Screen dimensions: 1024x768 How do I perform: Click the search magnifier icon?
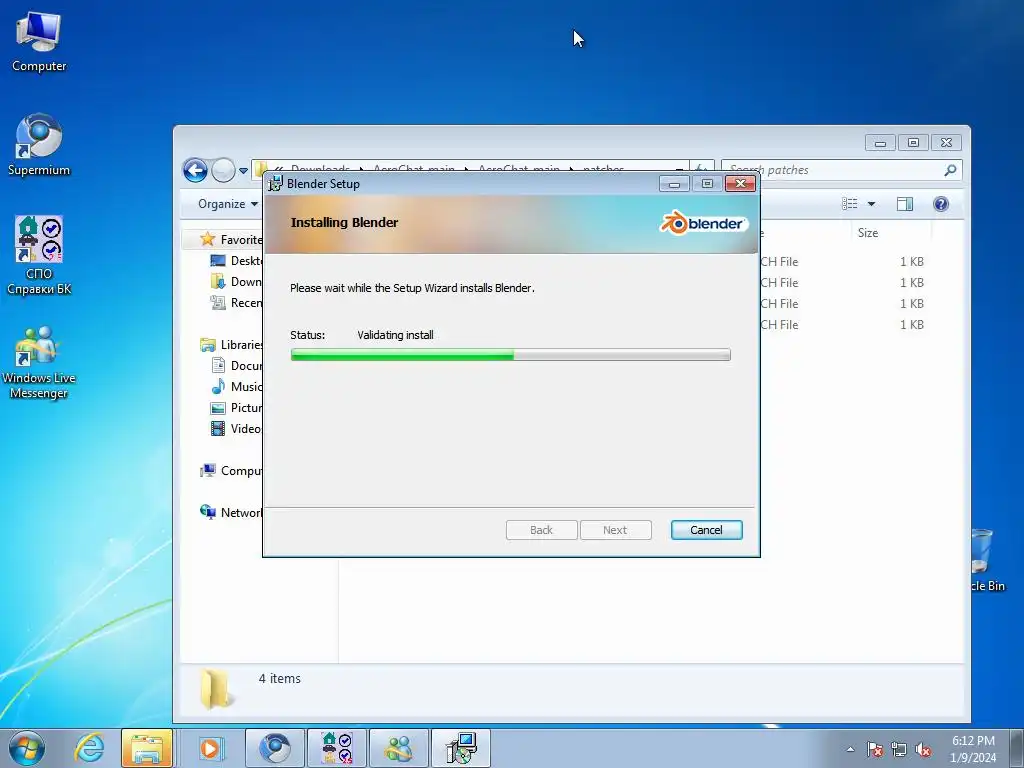coord(950,170)
